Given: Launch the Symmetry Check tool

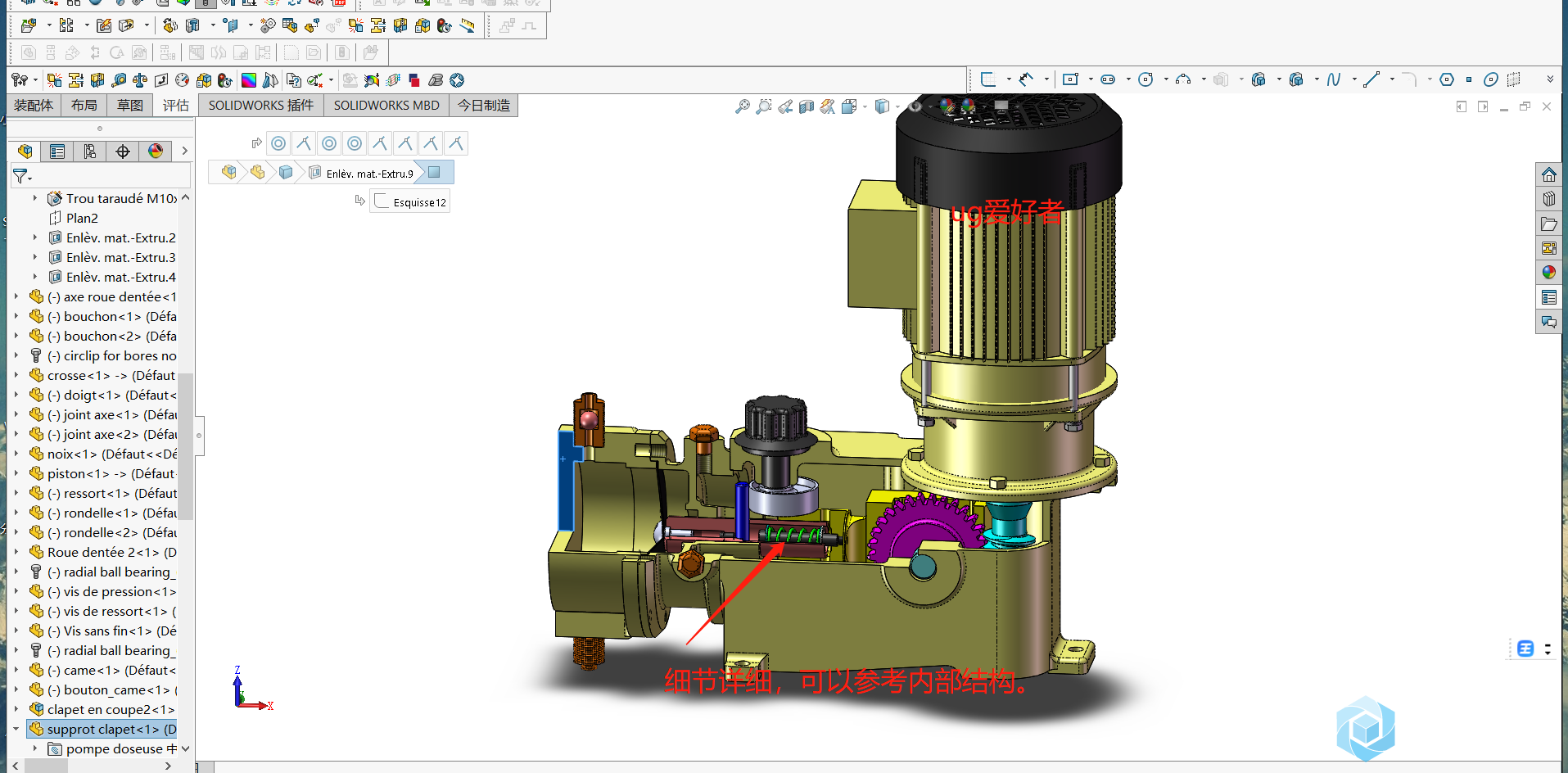Looking at the screenshot, I should click(x=269, y=79).
